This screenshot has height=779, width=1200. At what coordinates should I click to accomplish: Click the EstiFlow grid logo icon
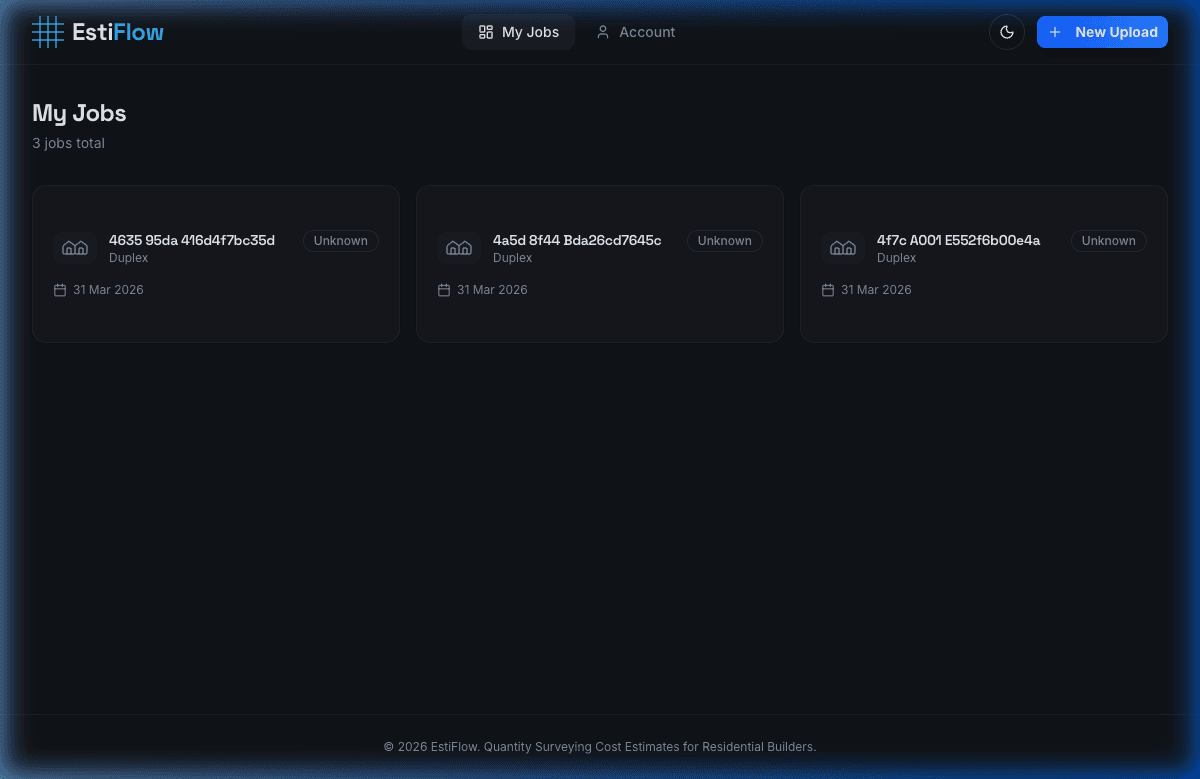point(47,31)
